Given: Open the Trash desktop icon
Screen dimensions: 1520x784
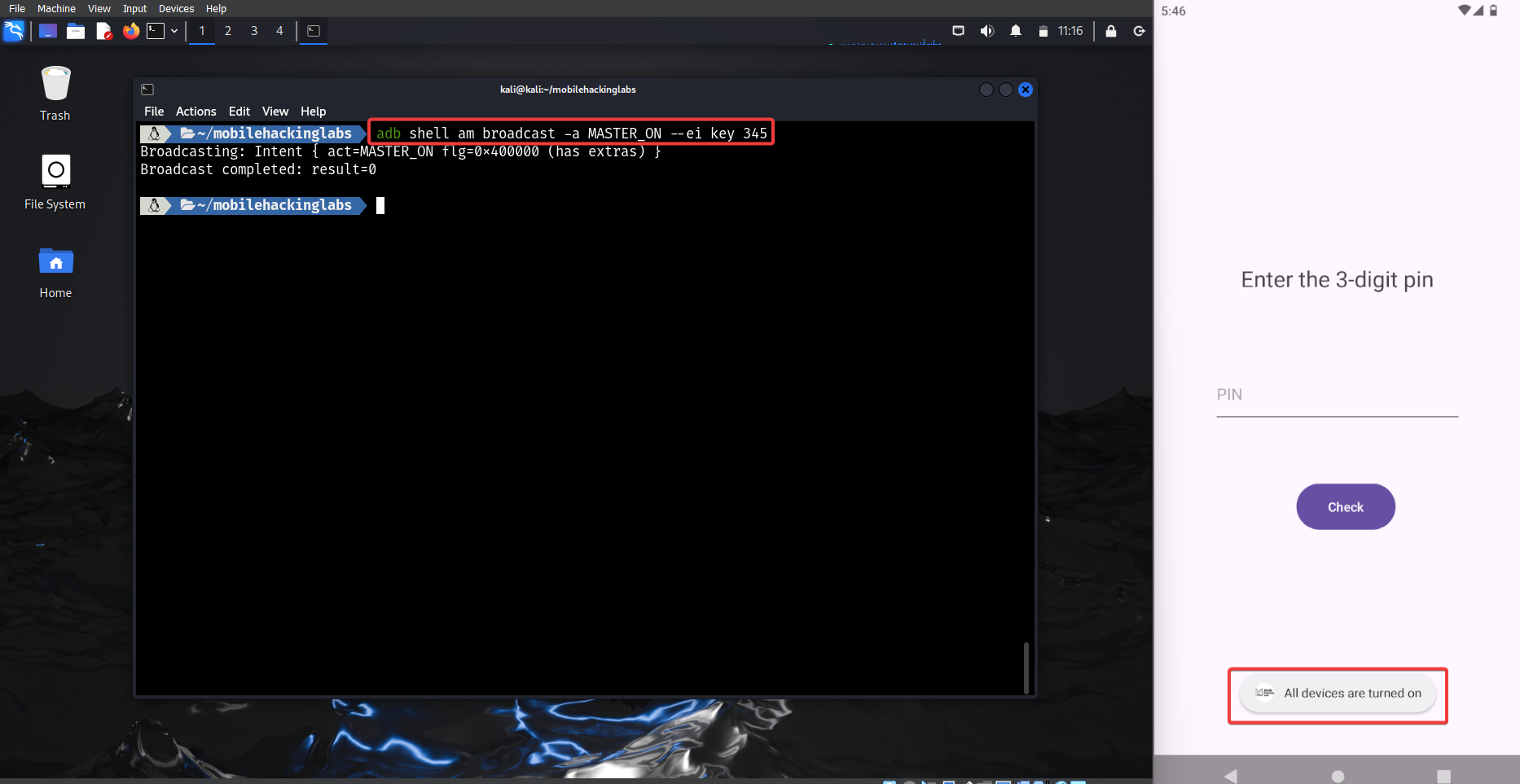Looking at the screenshot, I should (55, 93).
